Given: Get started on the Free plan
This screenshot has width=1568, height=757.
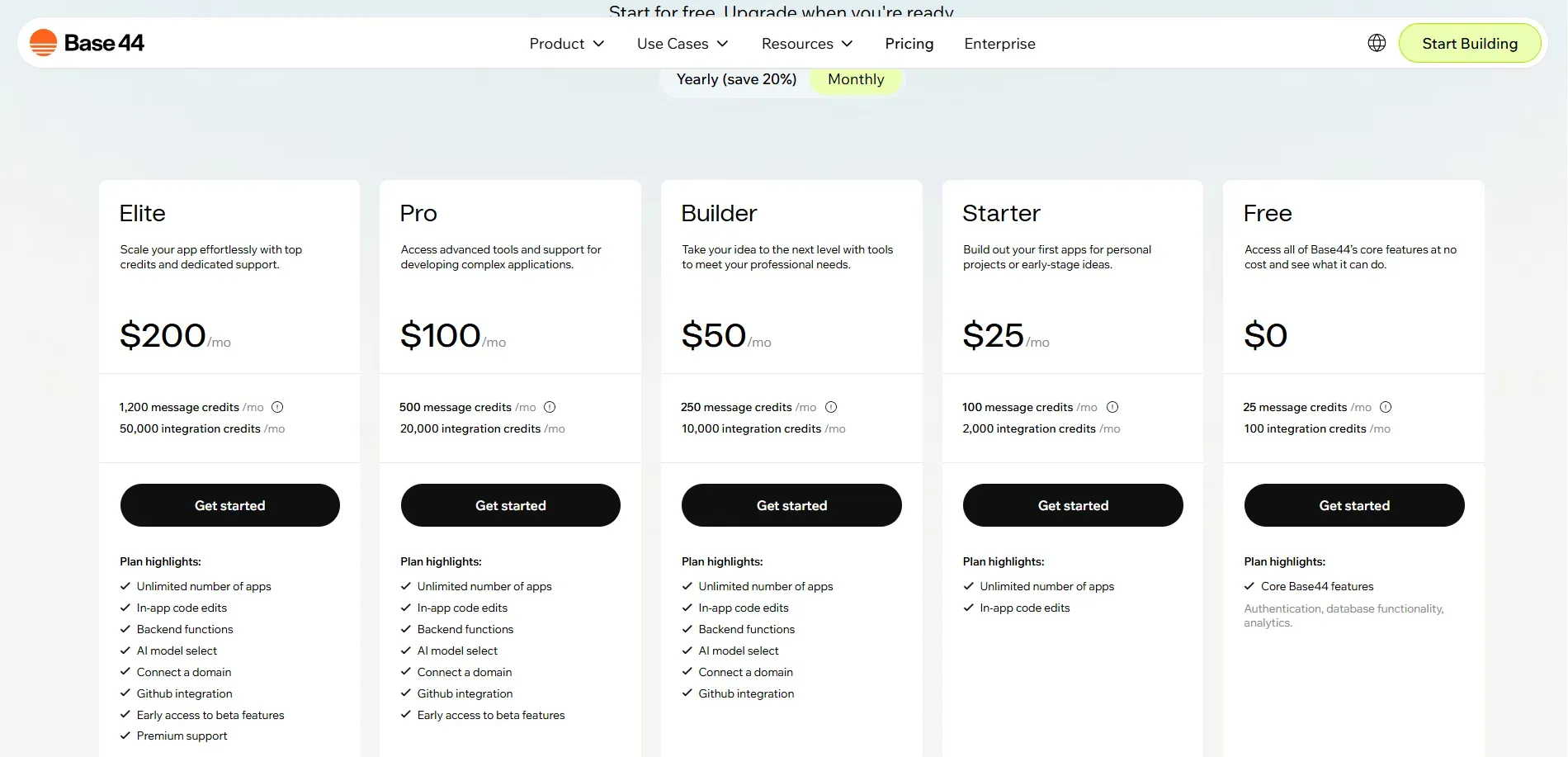Looking at the screenshot, I should (x=1354, y=505).
